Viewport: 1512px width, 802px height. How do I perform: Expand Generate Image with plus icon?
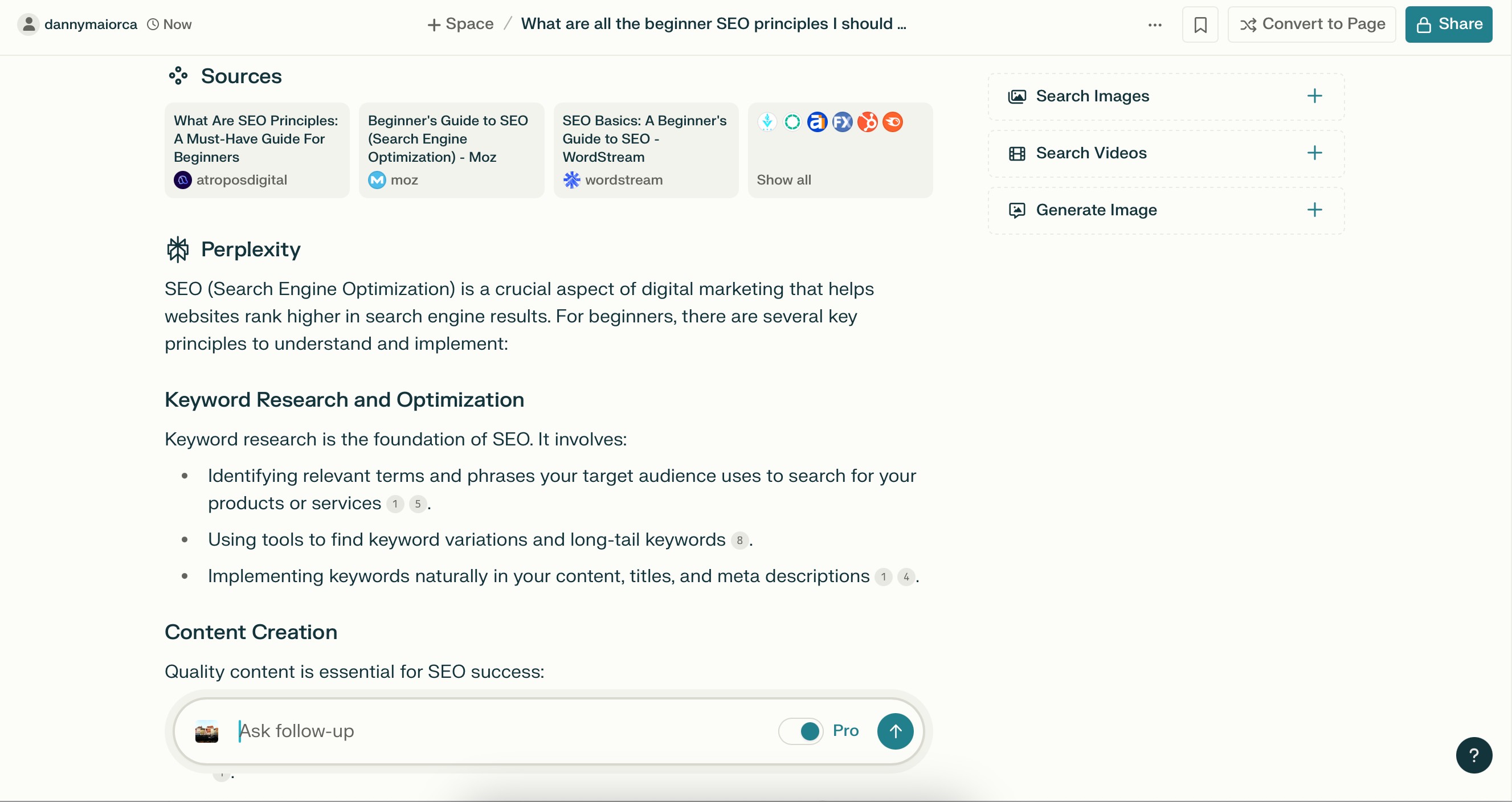pos(1314,210)
